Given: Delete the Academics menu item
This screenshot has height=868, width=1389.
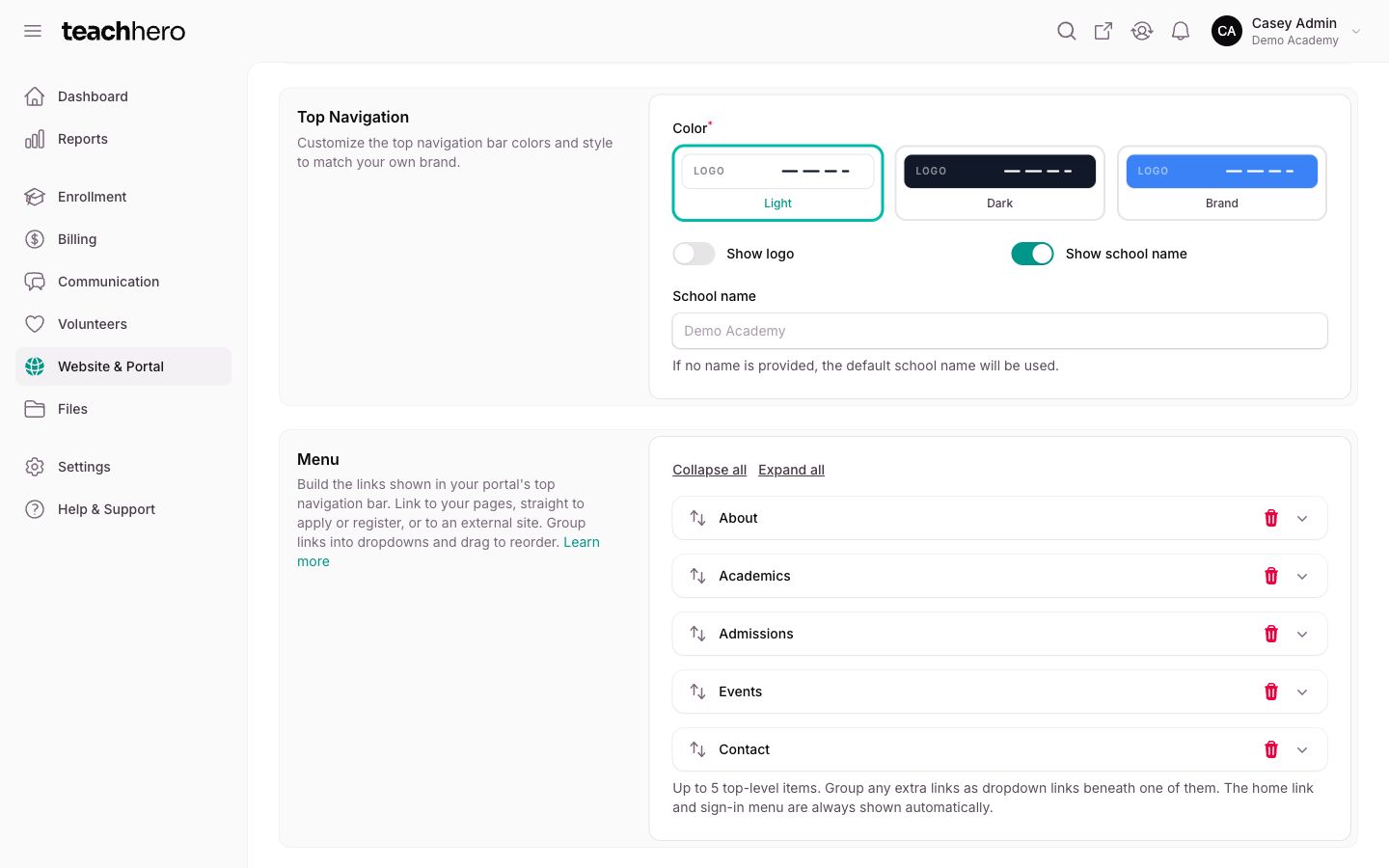Looking at the screenshot, I should click(1271, 576).
